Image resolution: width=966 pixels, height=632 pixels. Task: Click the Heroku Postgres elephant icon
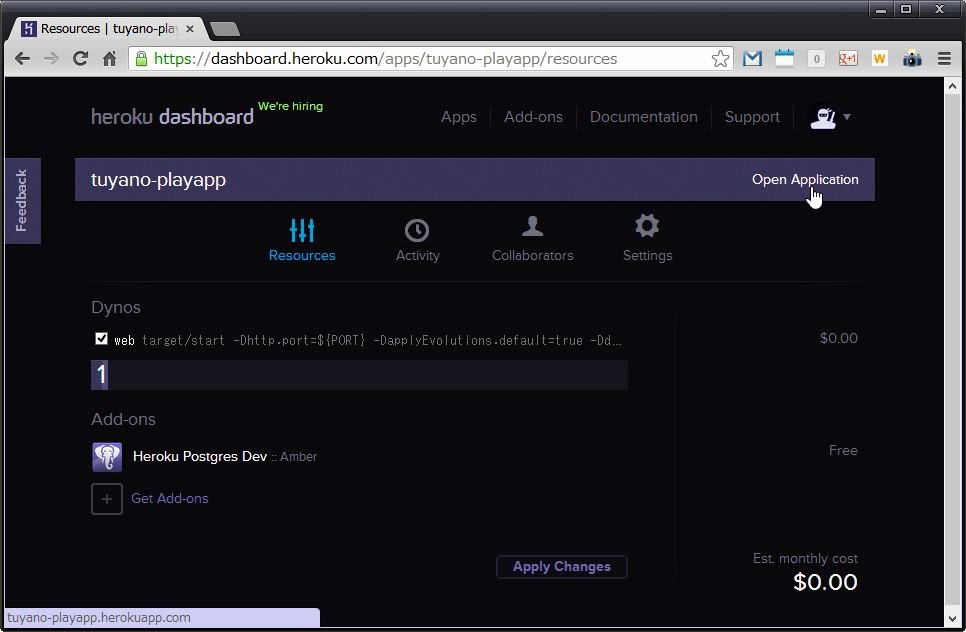[x=107, y=457]
